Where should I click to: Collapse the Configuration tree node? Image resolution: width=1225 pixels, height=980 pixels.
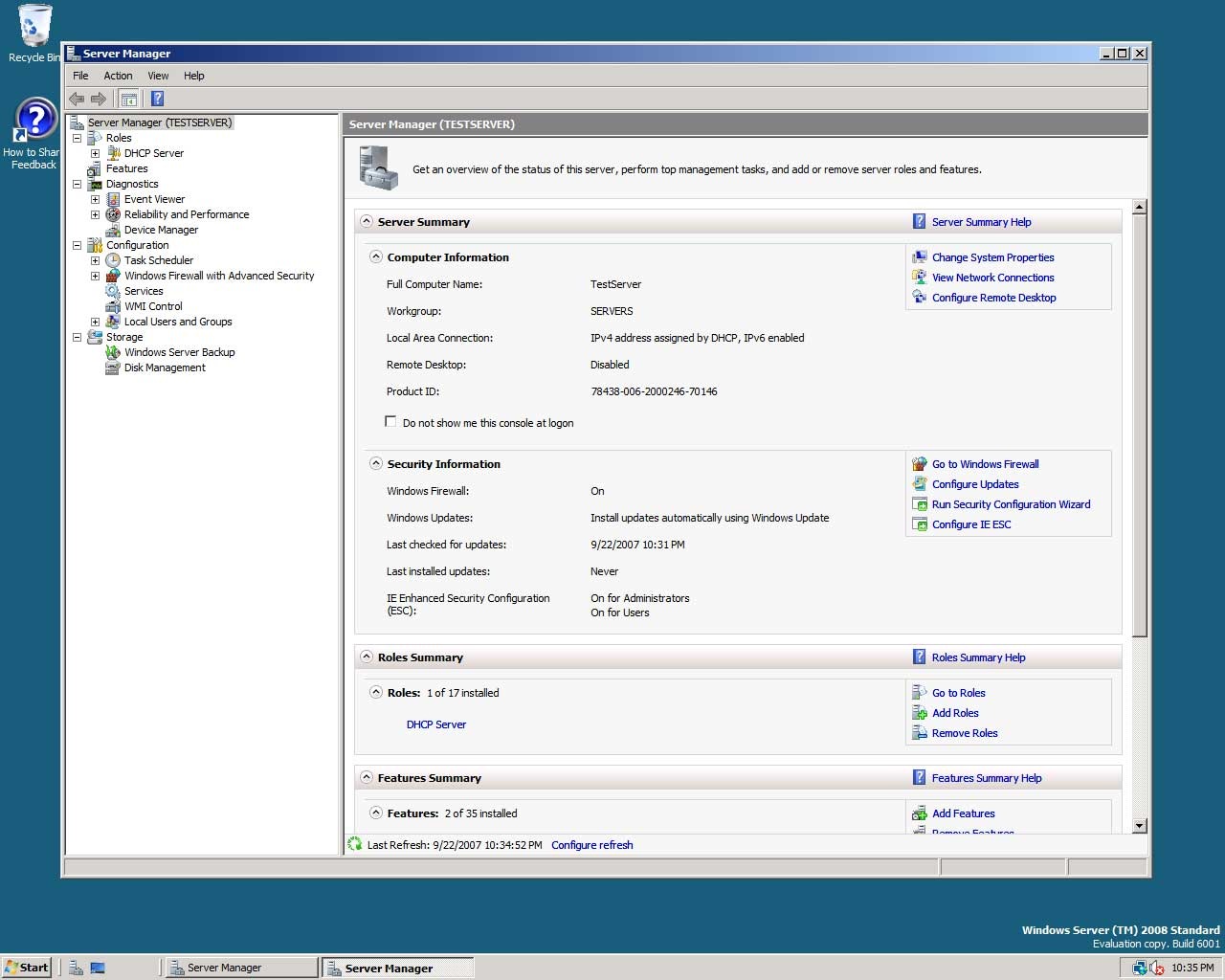click(77, 245)
